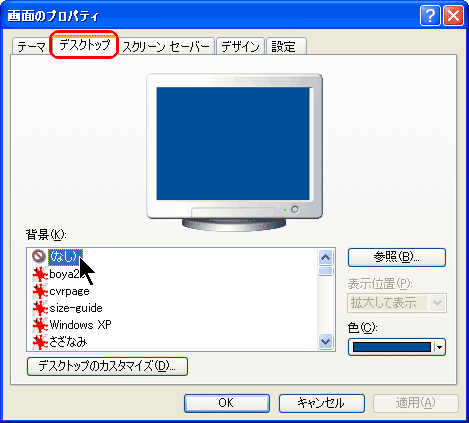Click the (なし) no-background icon
Screen dimensions: 469x423
39,256
